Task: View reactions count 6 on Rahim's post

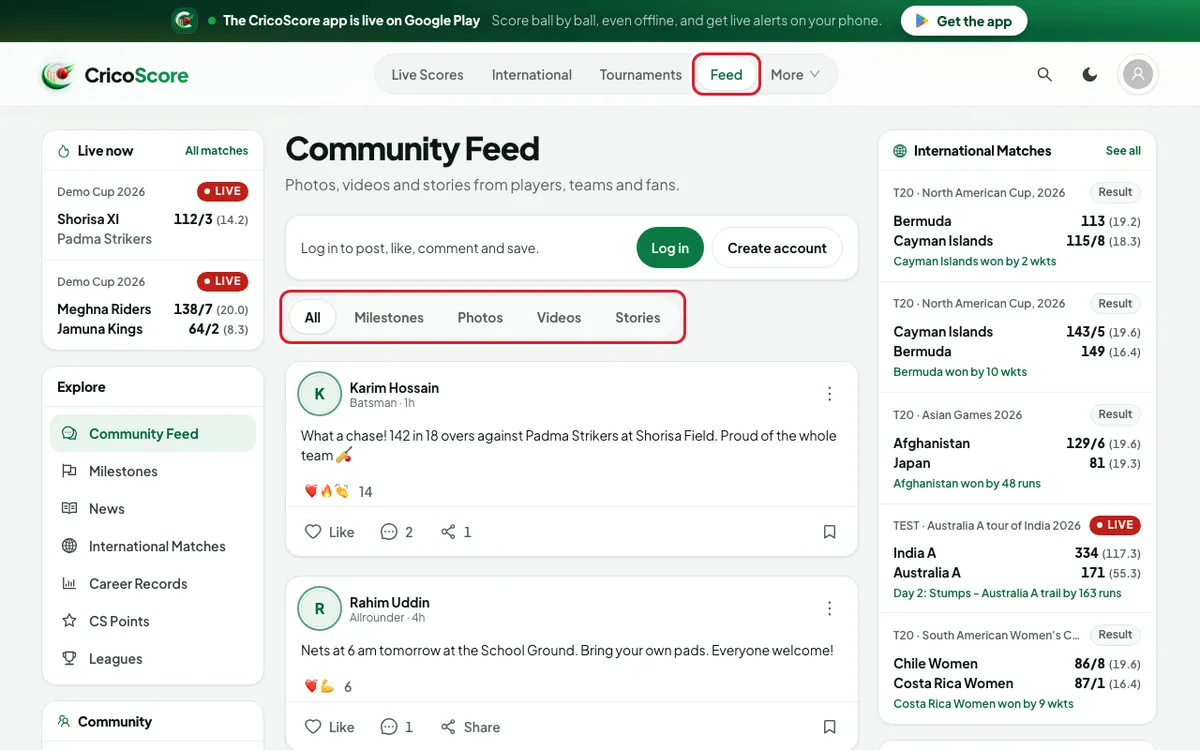Action: 328,687
